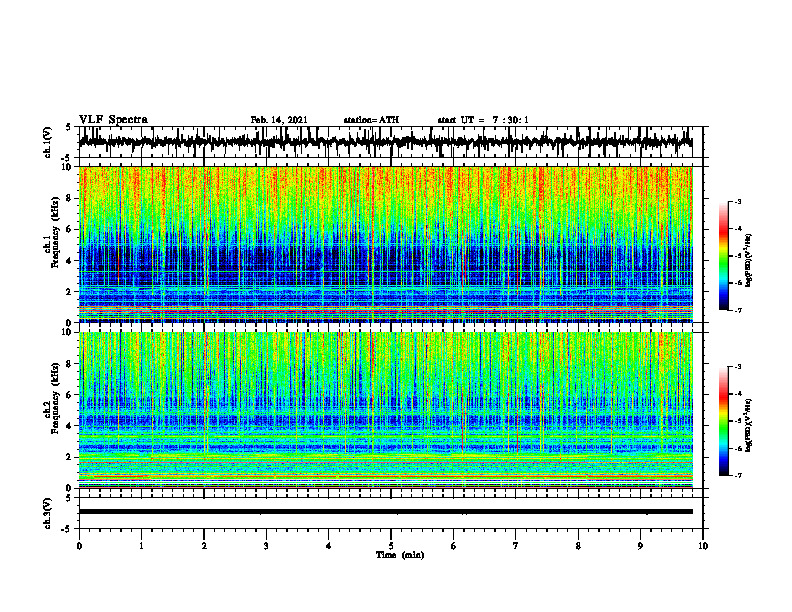Click the "-7" label on ch.2 colorbar

coord(737,475)
